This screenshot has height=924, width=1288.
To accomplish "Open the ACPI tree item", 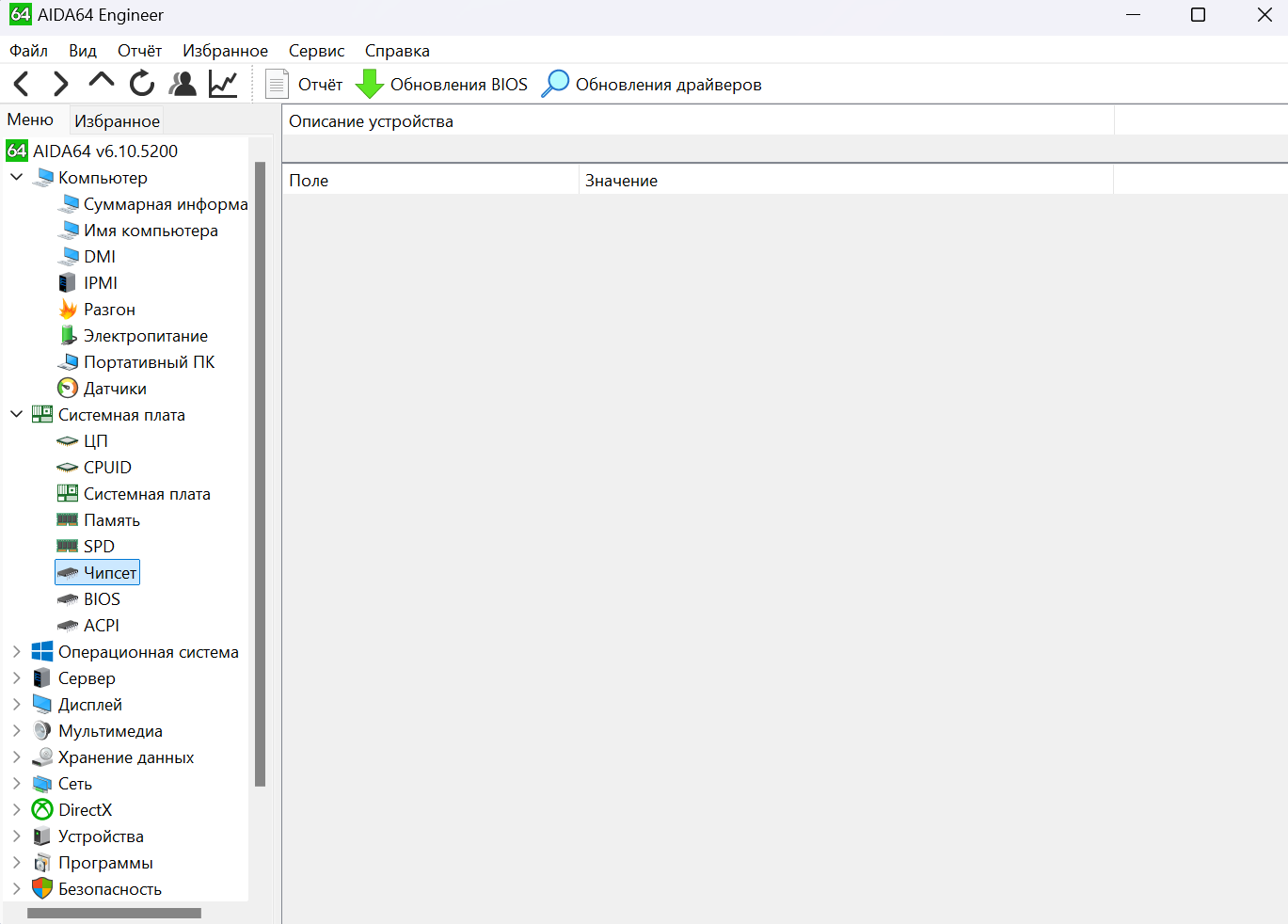I will (x=88, y=626).
